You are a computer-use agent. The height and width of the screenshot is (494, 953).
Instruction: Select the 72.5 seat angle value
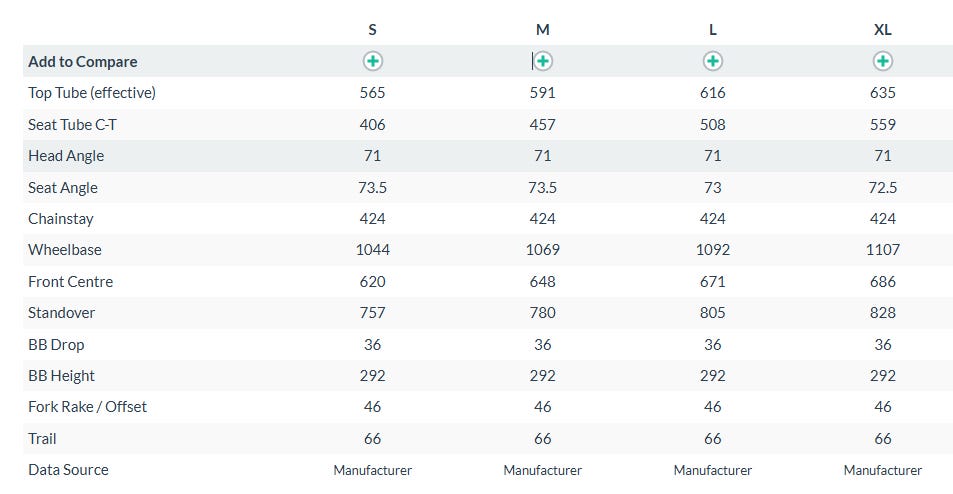click(883, 188)
